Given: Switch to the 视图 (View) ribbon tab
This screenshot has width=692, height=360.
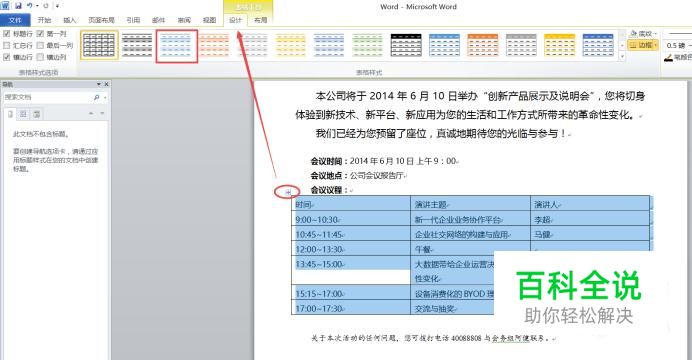Looking at the screenshot, I should coord(210,20).
